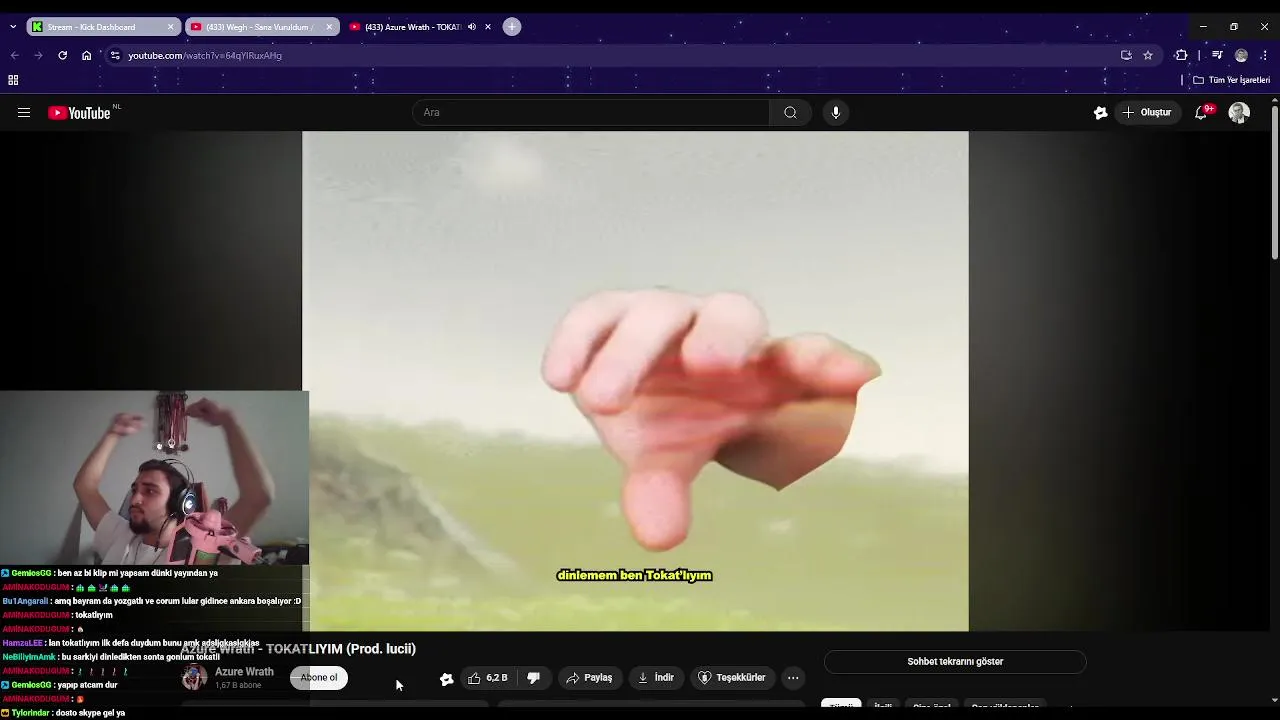The image size is (1280, 720).
Task: View site information icon in address bar
Action: pyautogui.click(x=115, y=56)
